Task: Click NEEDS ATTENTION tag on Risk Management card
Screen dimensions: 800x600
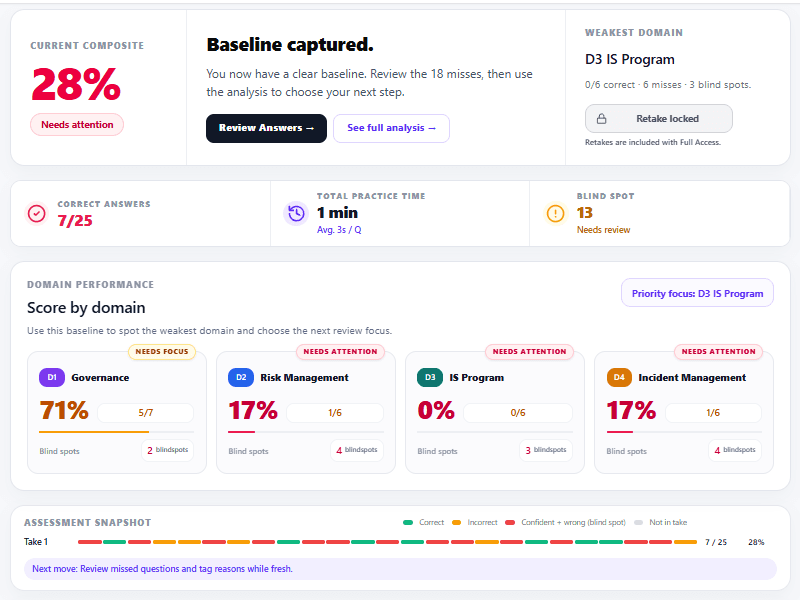Action: click(x=340, y=352)
